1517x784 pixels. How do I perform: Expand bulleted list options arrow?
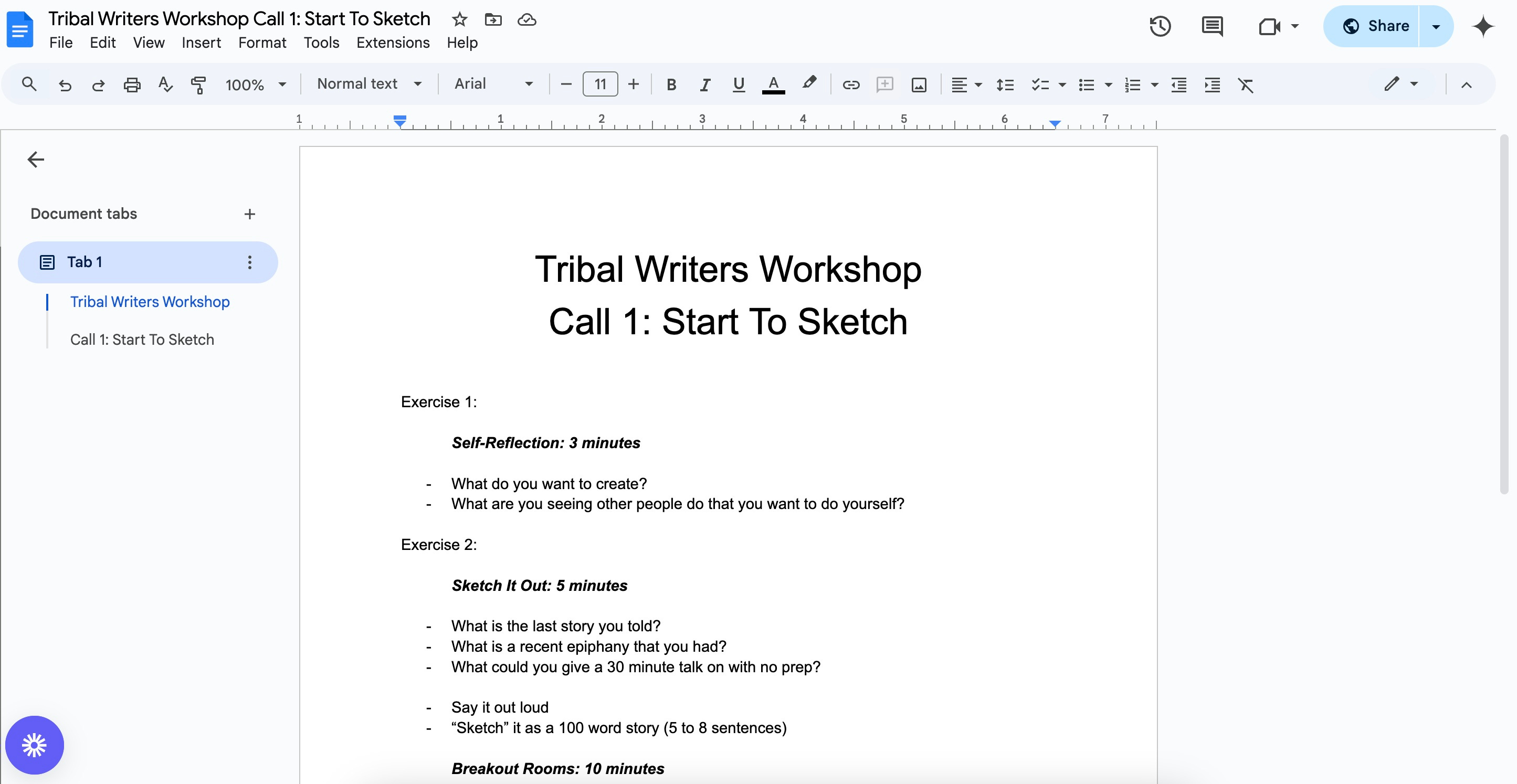click(1108, 85)
